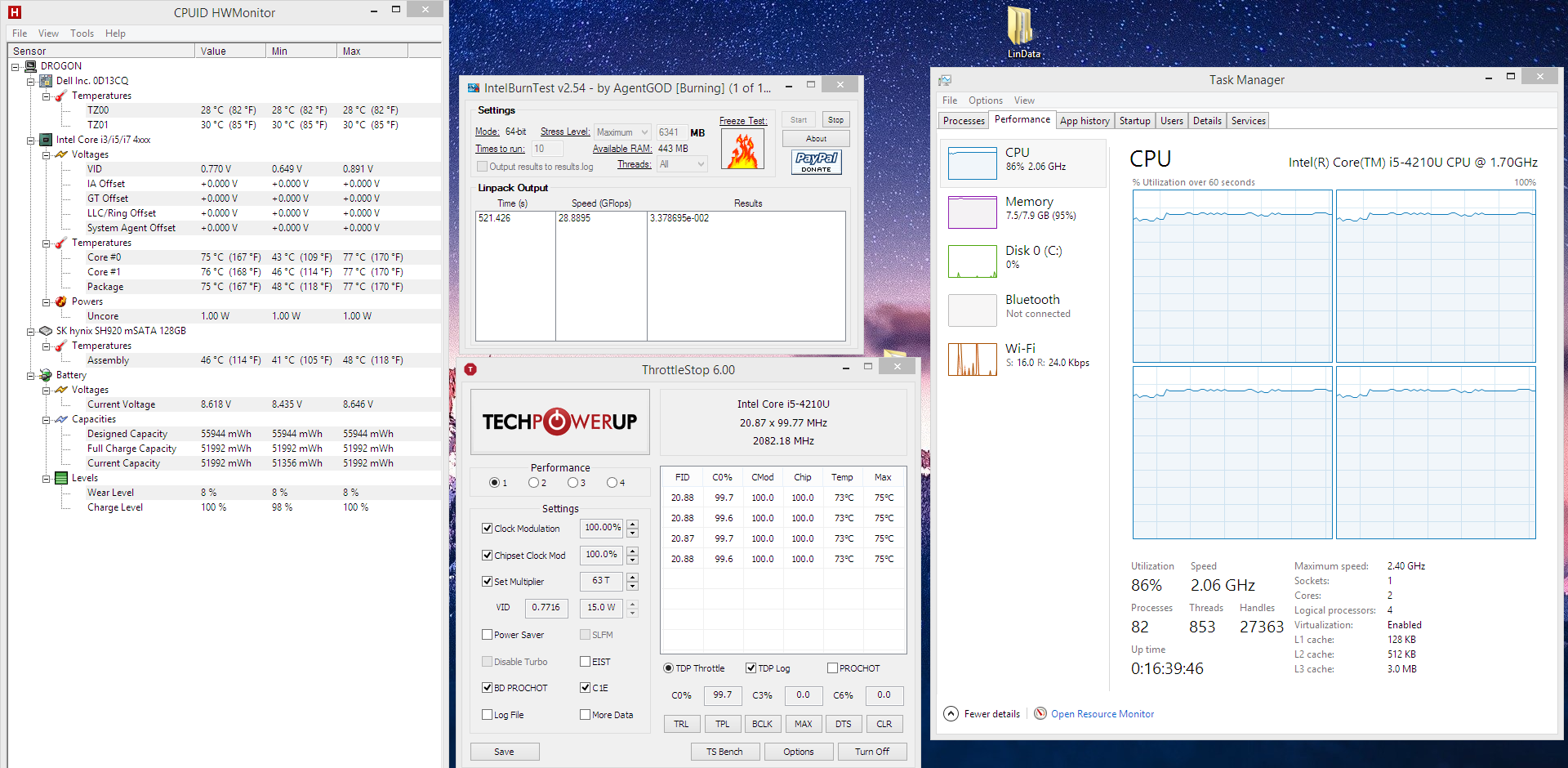Open the Stress Level dropdown

pos(622,132)
